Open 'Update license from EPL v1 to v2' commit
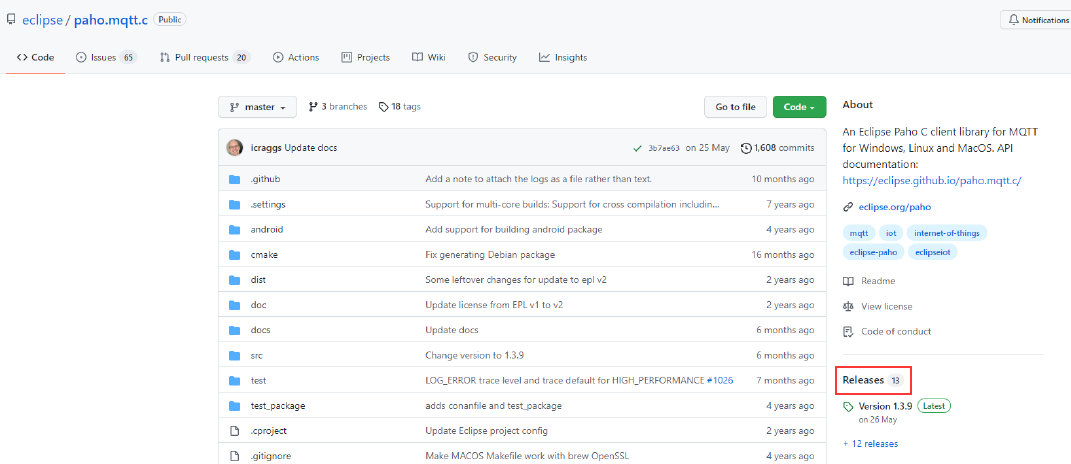1071x464 pixels. coord(494,305)
